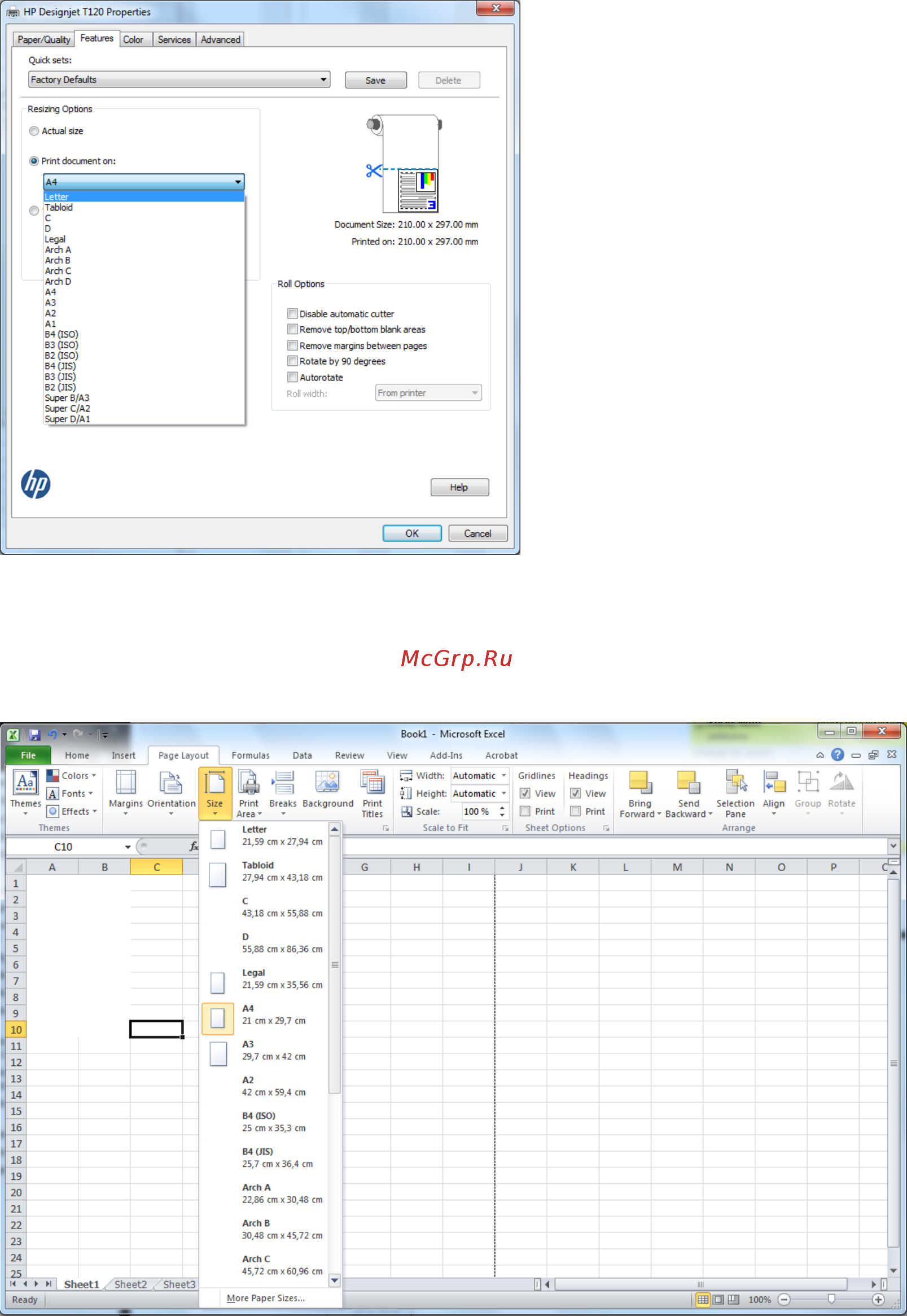Check Rotate by 90 degrees
Screen dimensions: 907x1316
pyautogui.click(x=293, y=361)
